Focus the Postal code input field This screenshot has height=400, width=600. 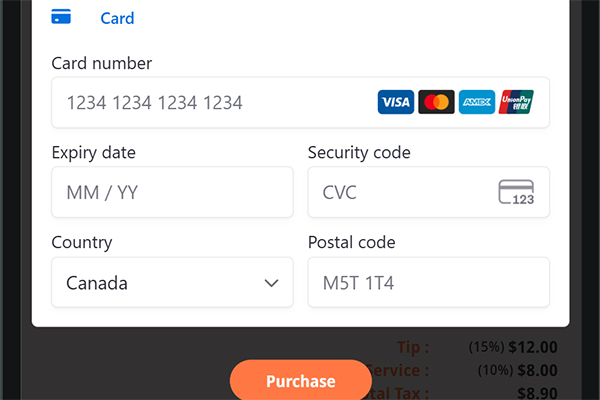(428, 283)
